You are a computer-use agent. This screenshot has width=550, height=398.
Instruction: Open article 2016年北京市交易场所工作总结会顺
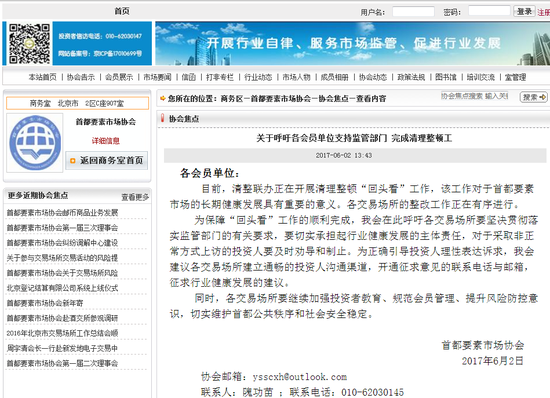pos(62,333)
